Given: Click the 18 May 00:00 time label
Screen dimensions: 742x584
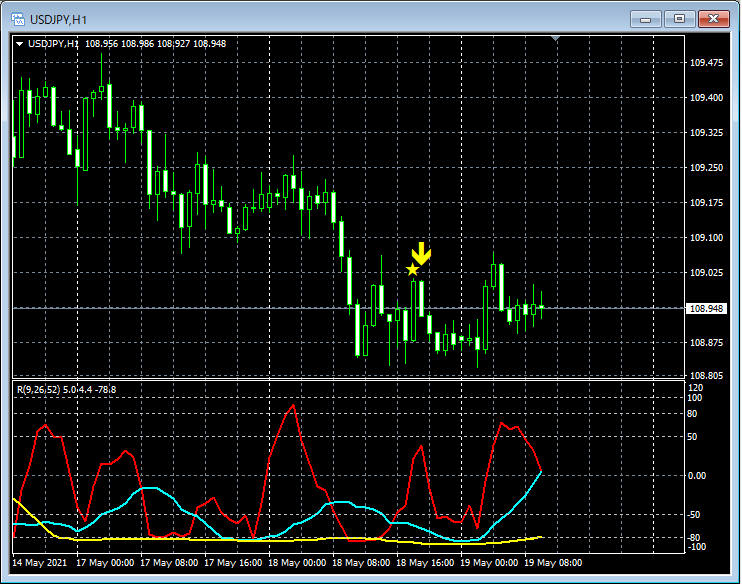Looking at the screenshot, I should pos(297,563).
